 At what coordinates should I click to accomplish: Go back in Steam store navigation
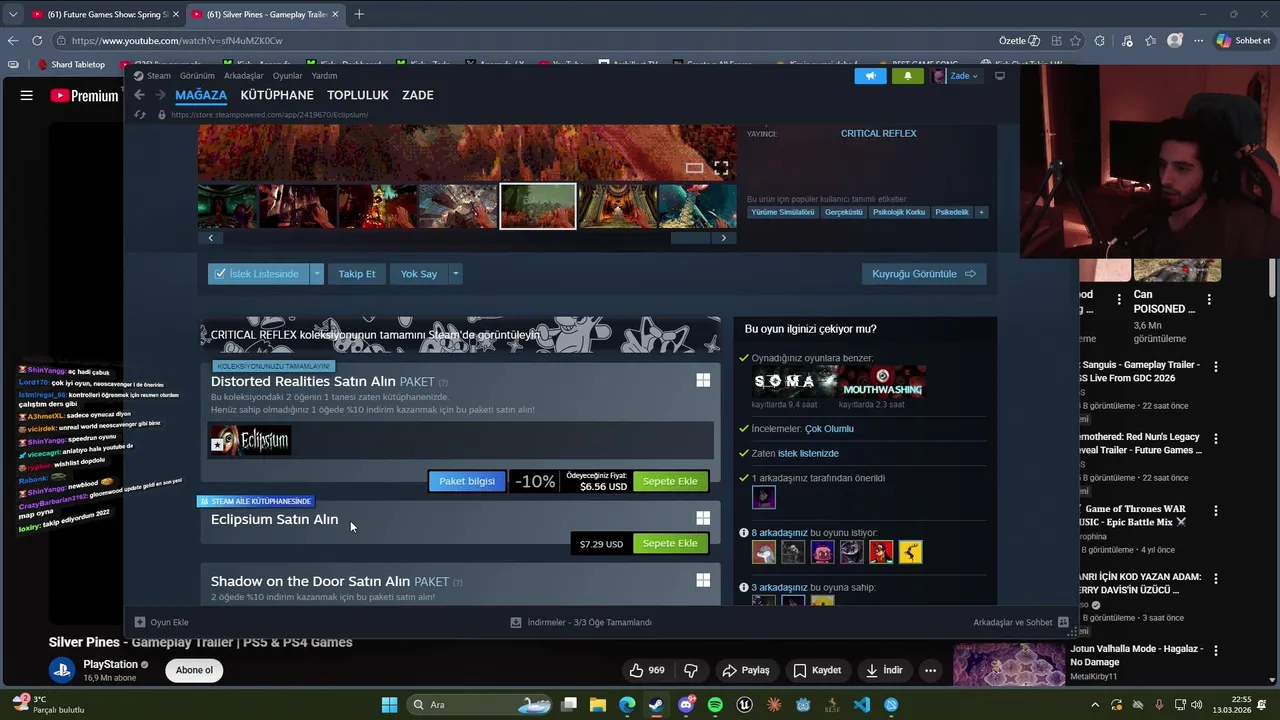(139, 95)
